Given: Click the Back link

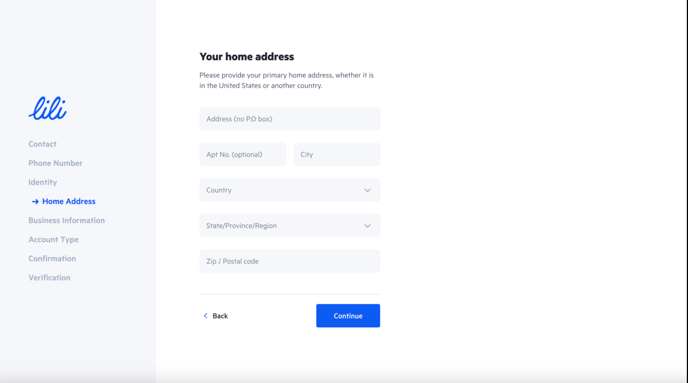Looking at the screenshot, I should [215, 316].
